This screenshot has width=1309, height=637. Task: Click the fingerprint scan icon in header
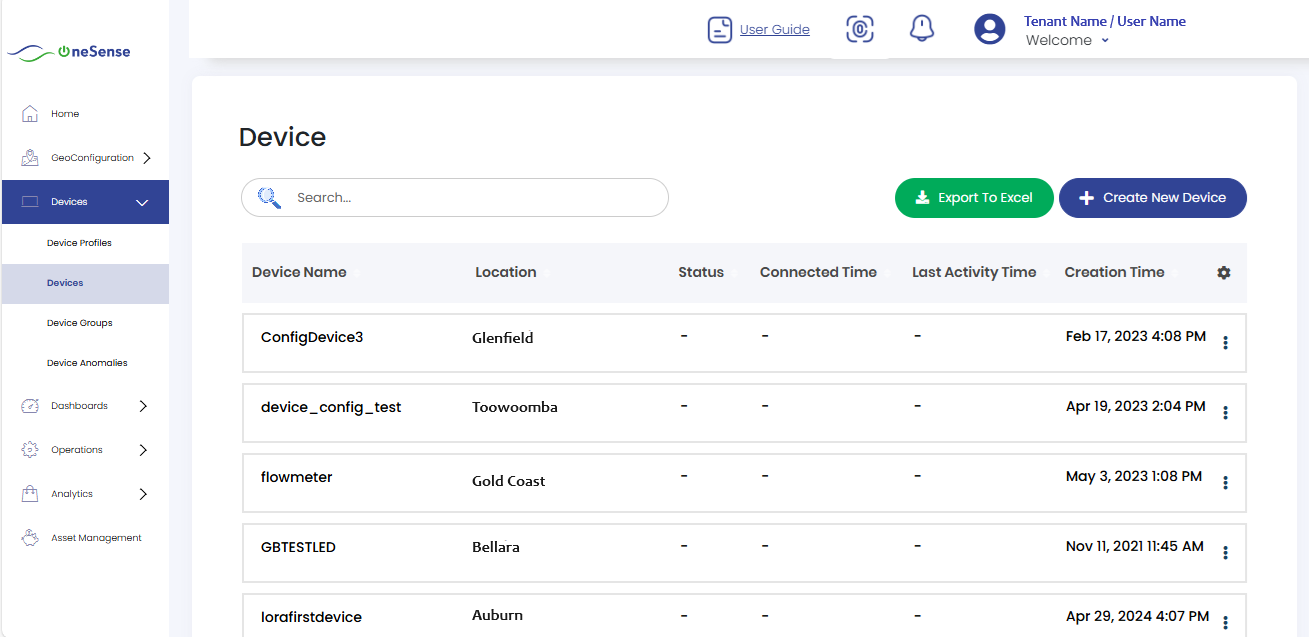860,30
